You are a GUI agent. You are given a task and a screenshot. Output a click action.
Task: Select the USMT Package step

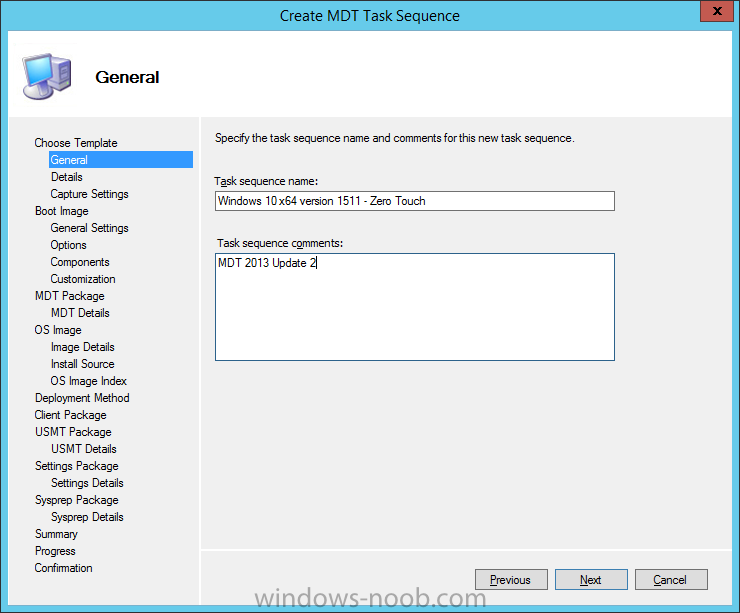coord(73,432)
